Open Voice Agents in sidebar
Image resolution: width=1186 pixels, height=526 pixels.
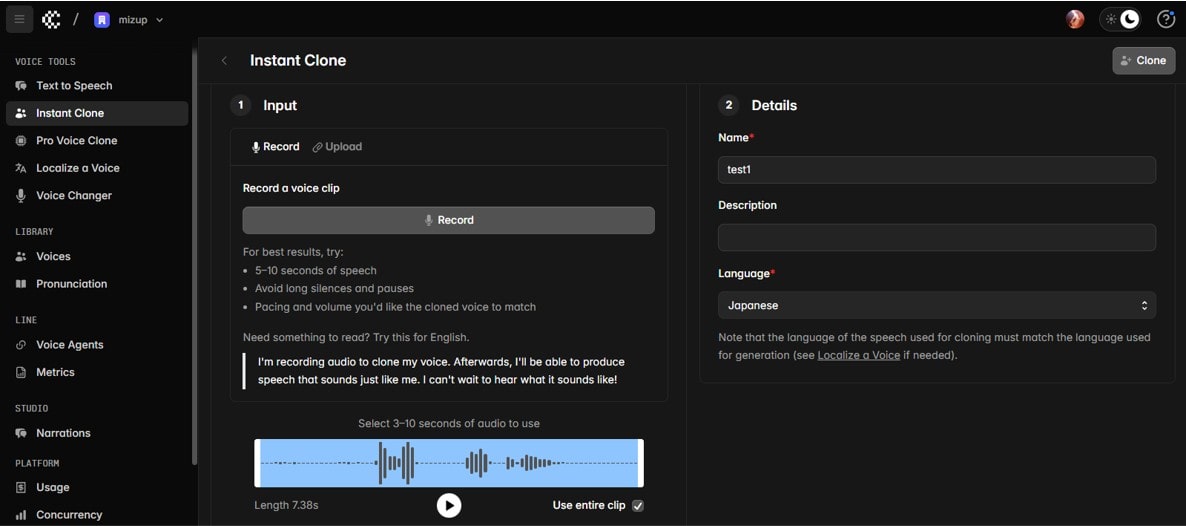70,345
